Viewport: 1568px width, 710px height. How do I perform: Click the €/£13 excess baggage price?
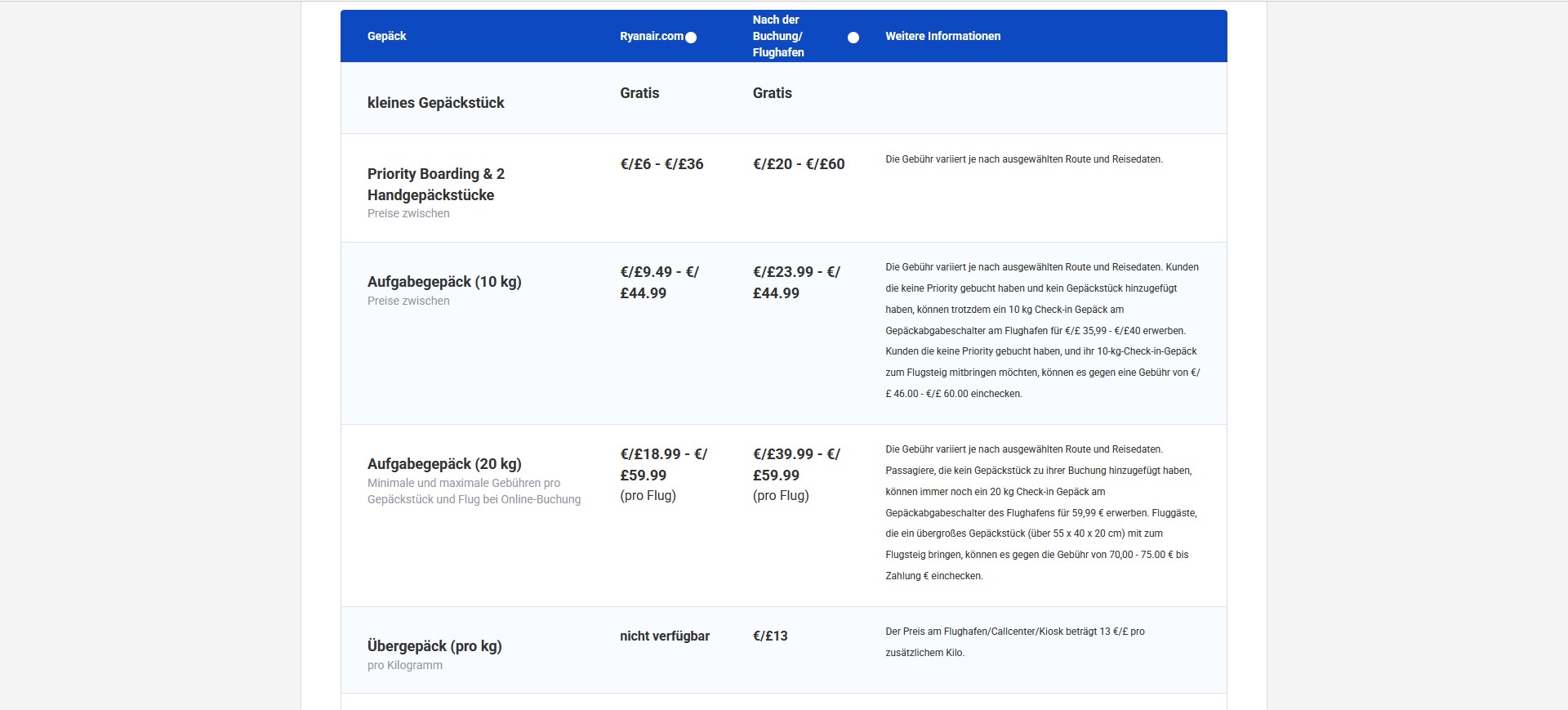point(769,636)
